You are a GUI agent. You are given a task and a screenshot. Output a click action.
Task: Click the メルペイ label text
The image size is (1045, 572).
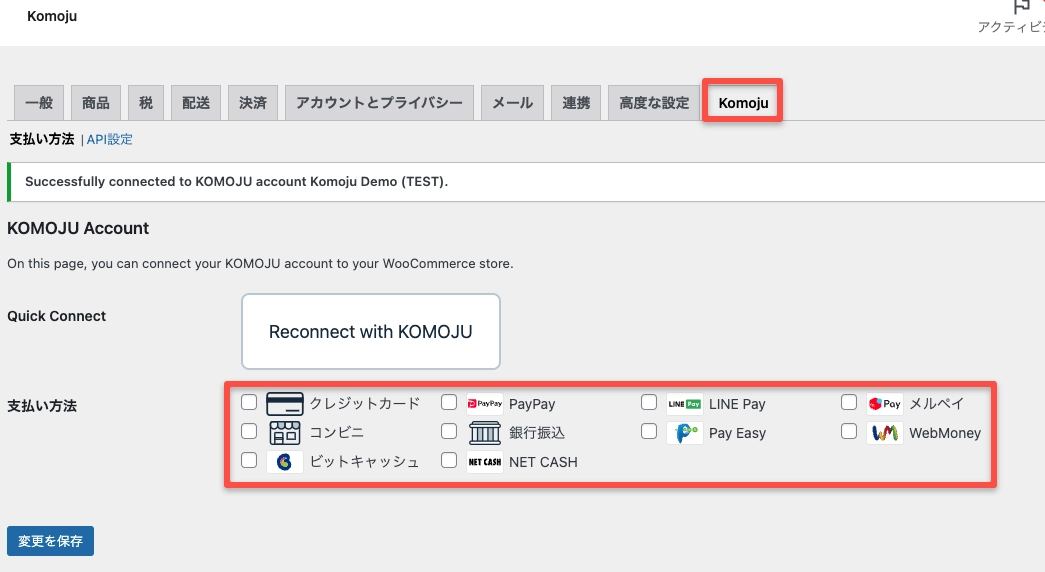pyautogui.click(x=936, y=403)
